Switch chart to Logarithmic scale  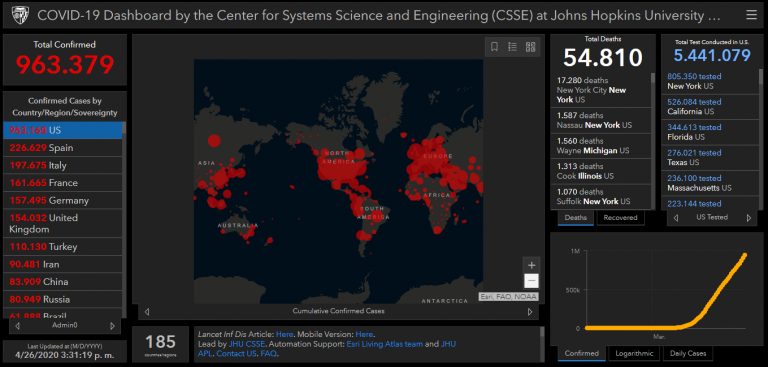(x=634, y=353)
